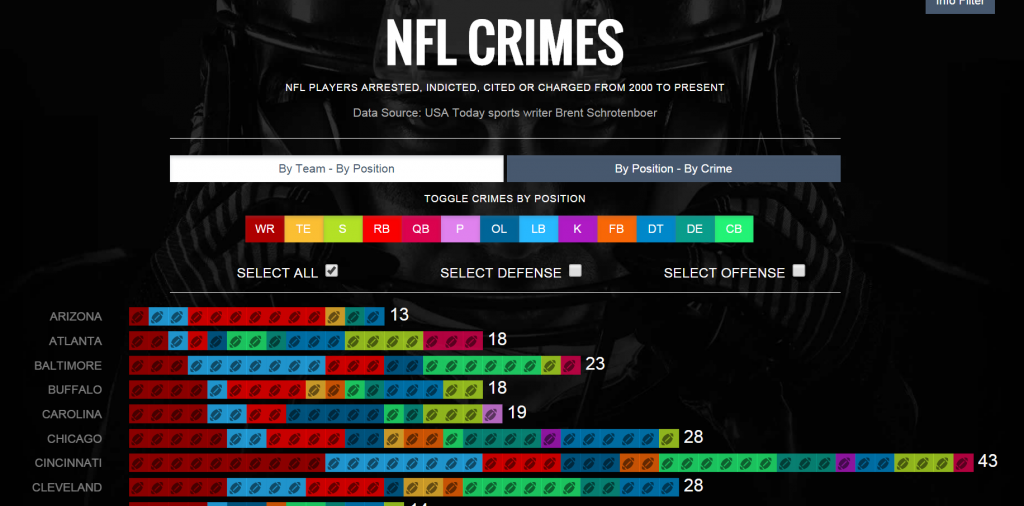Toggle the S safety position filter
This screenshot has height=506, width=1024.
[343, 229]
